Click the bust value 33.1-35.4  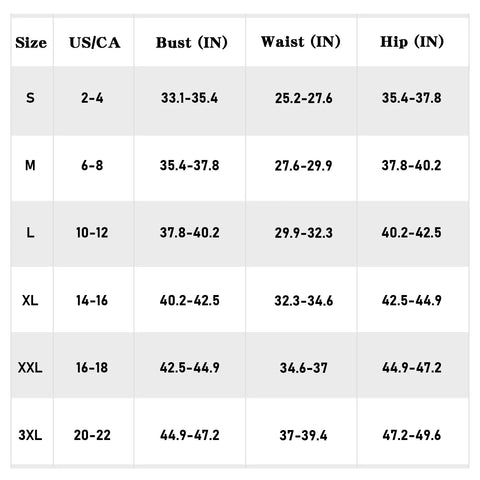pyautogui.click(x=189, y=98)
